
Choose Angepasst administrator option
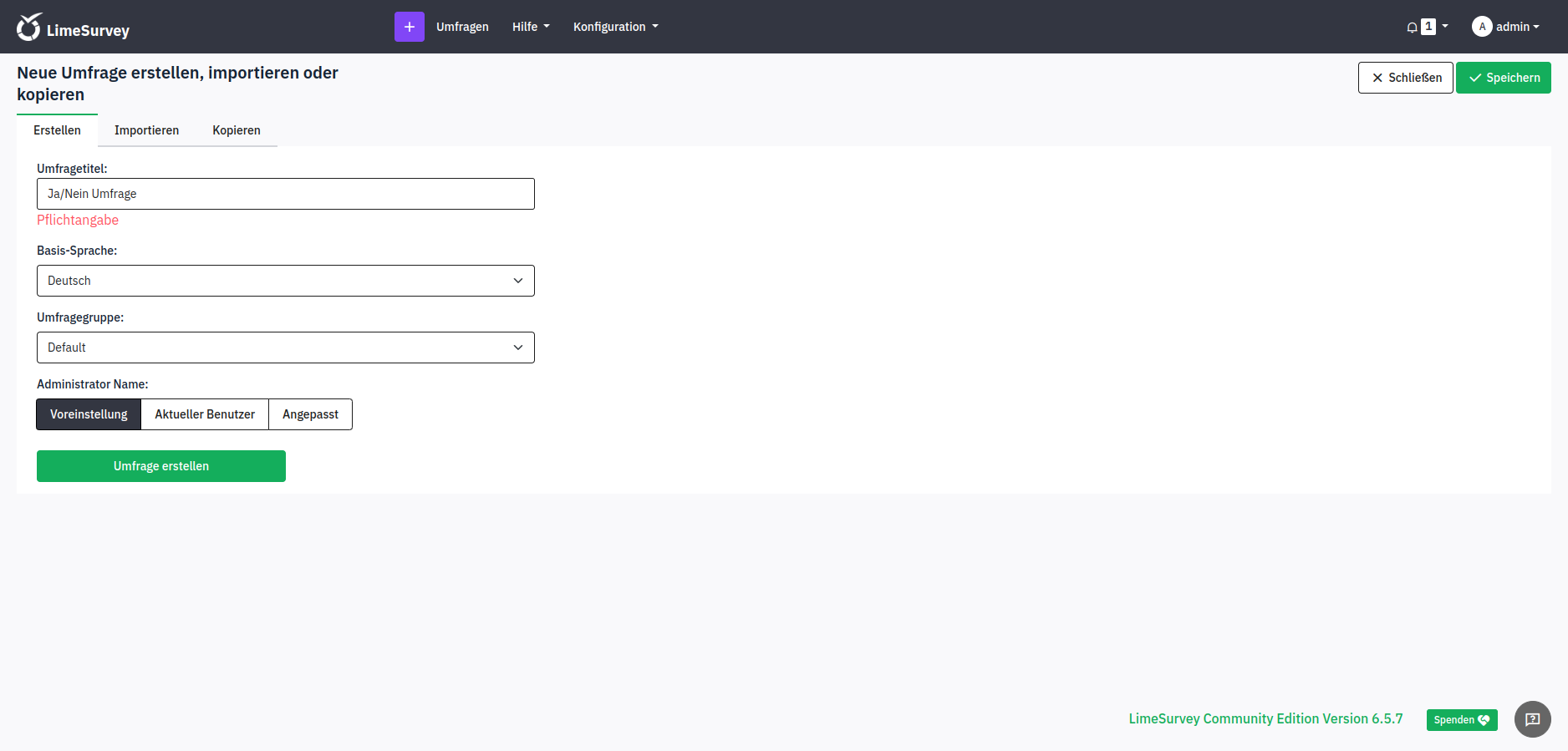(310, 414)
